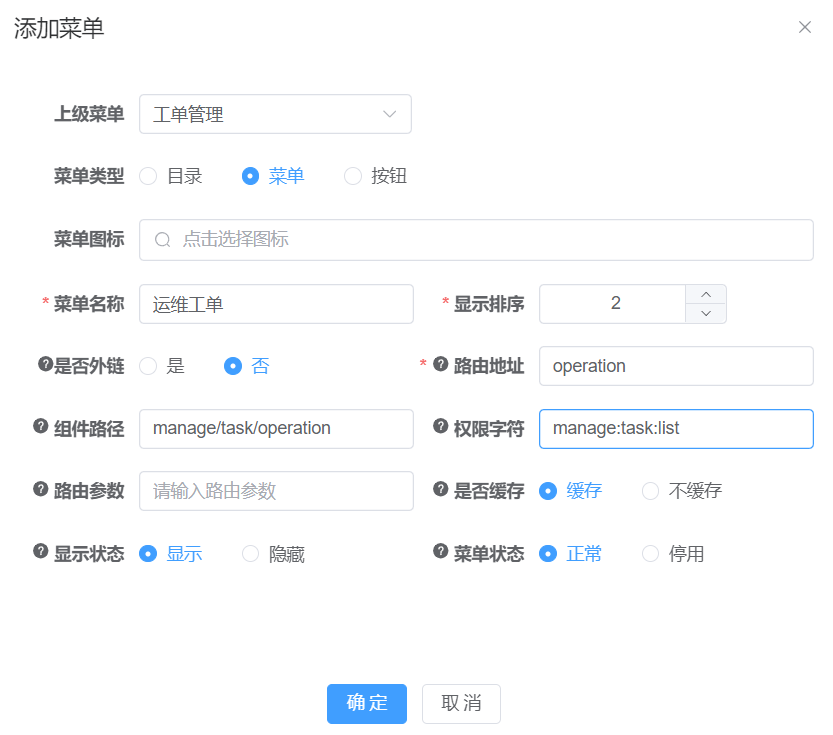Click help icon beside 组件路径 label
The image size is (833, 735).
[41, 427]
